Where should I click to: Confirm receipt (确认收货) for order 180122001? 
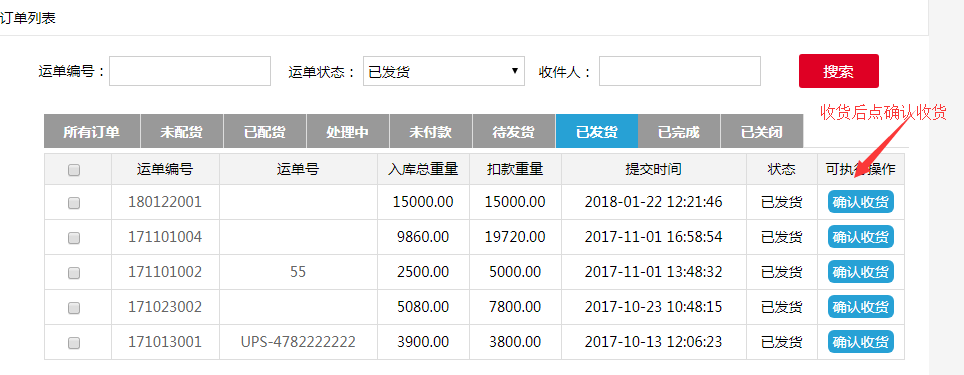pyautogui.click(x=861, y=202)
